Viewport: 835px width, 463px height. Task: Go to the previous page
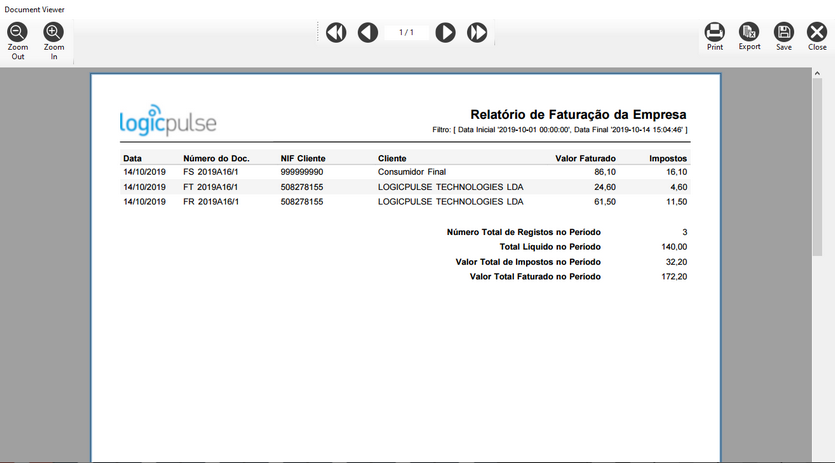[368, 33]
